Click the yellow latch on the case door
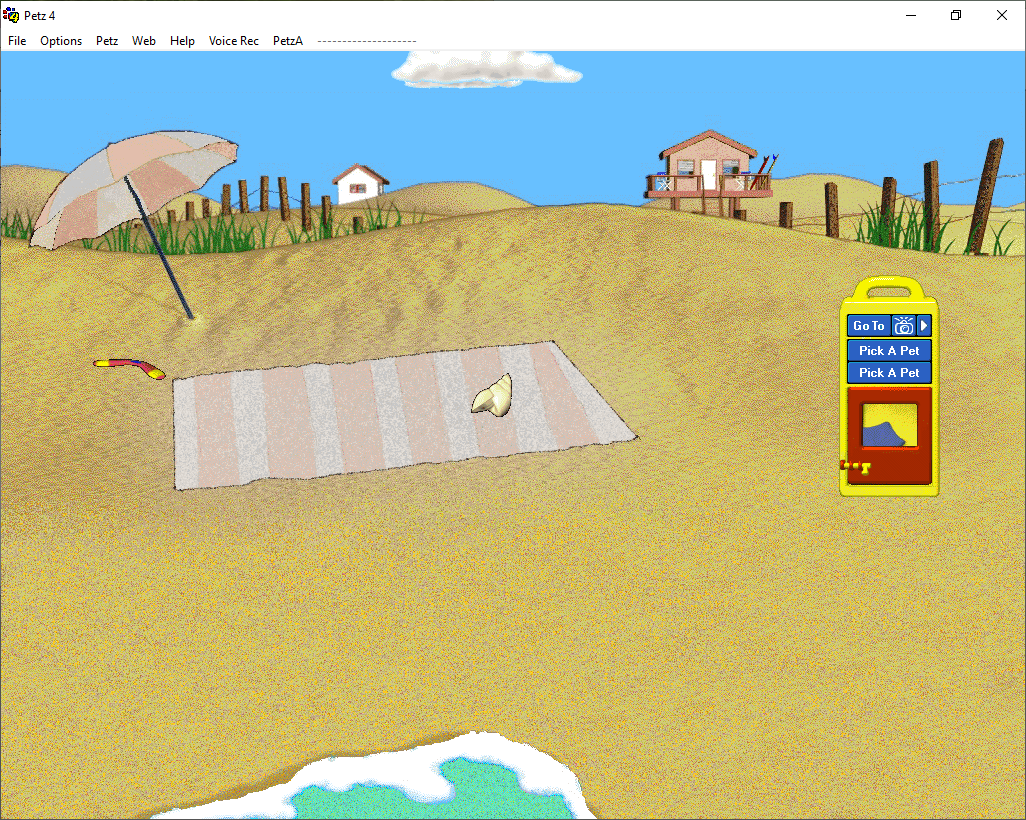Screen dimensions: 1026x820 855,466
